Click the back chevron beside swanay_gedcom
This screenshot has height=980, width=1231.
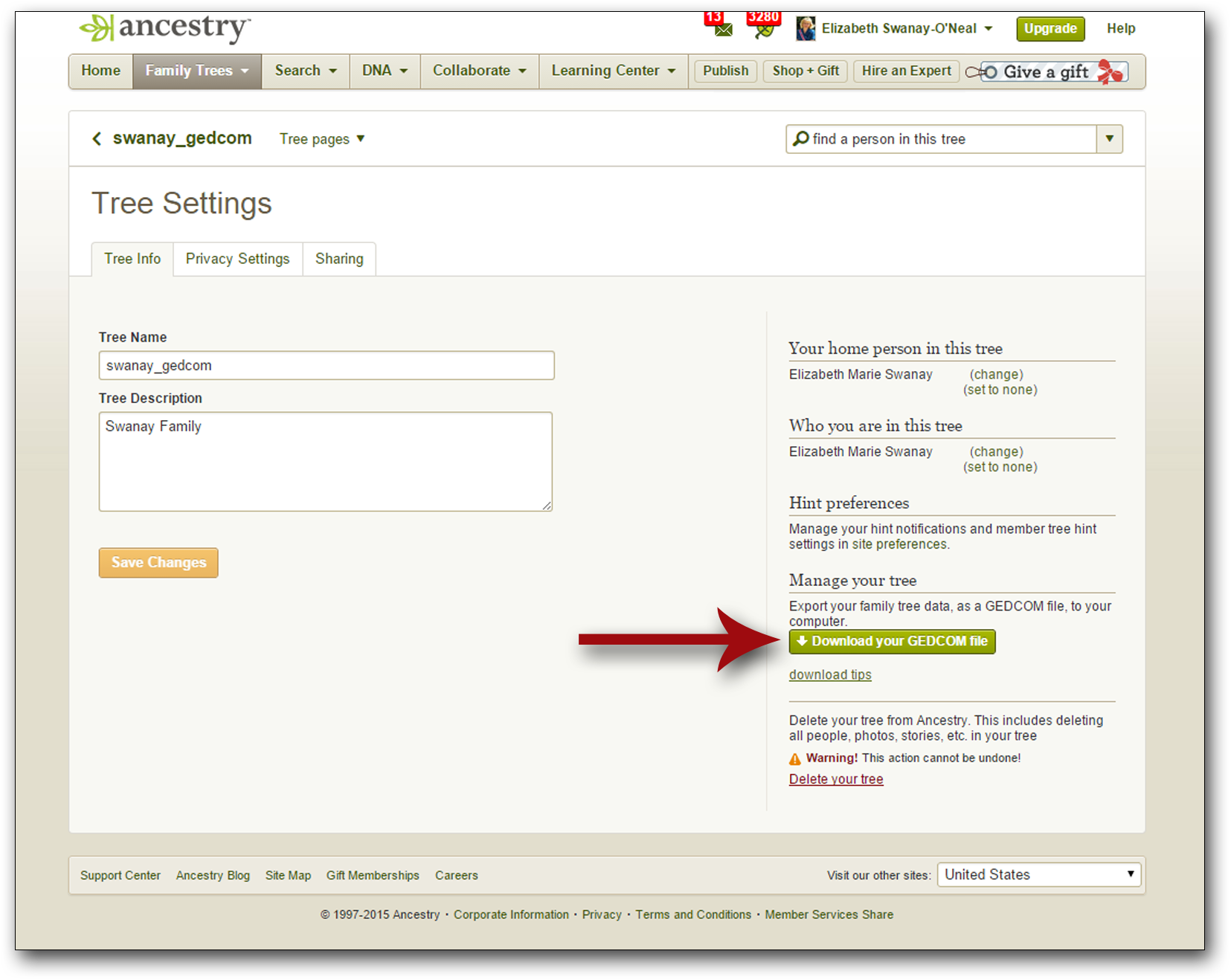(x=97, y=139)
